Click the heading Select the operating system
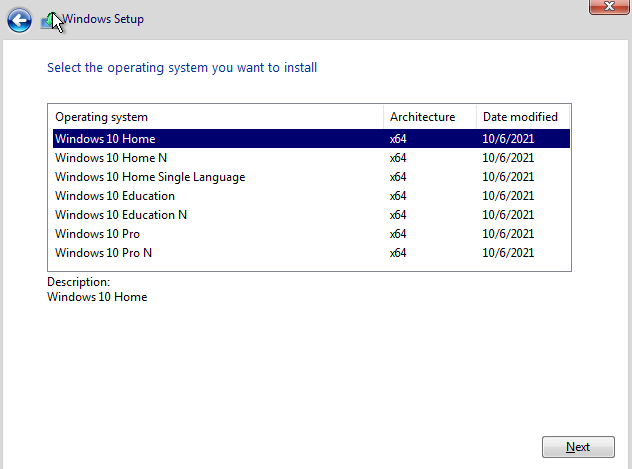 tap(182, 68)
